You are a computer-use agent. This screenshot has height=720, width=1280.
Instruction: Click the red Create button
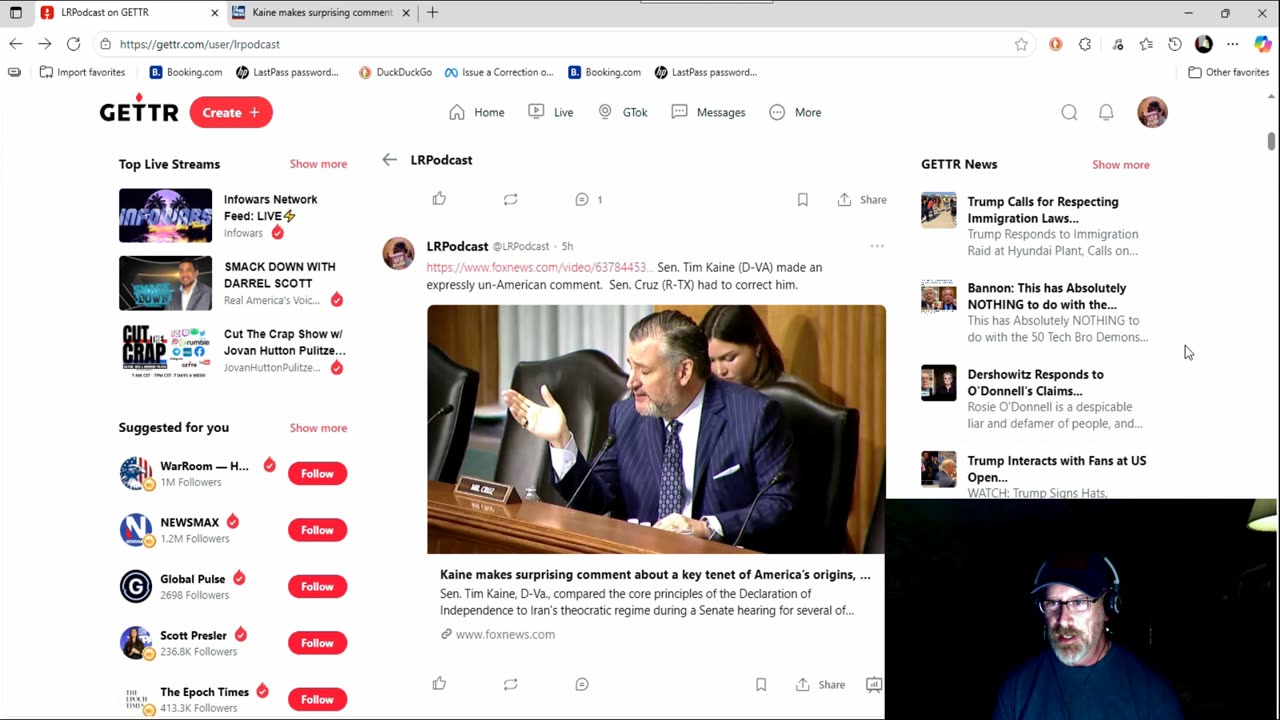point(231,112)
